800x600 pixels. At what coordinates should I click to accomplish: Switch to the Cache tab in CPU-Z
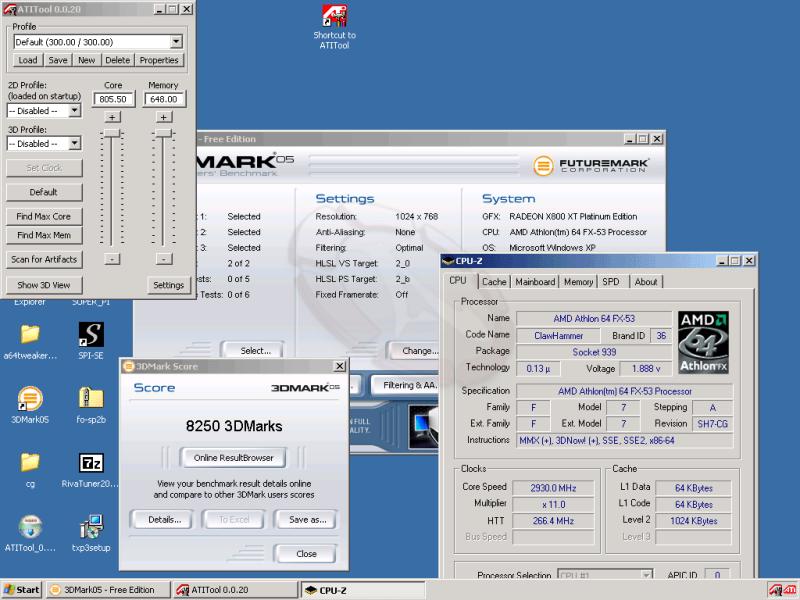[x=494, y=282]
